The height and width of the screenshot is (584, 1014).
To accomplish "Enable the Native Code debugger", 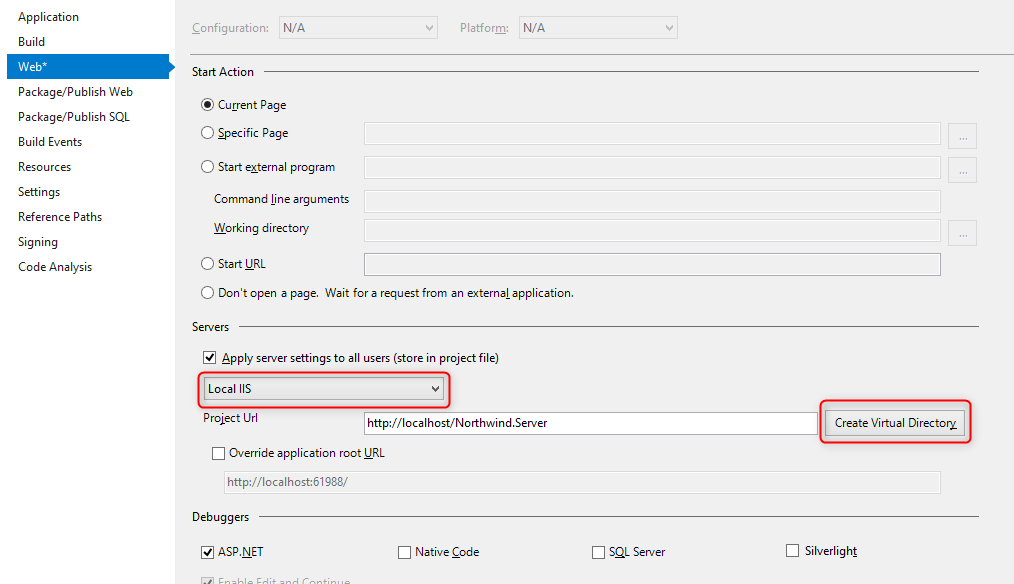I will 404,551.
